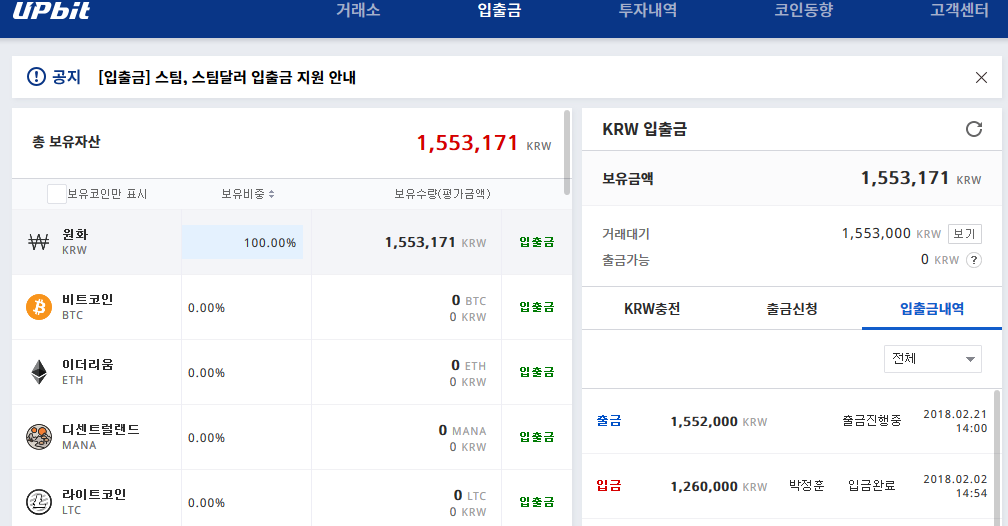Click the Ethereum coin icon
The width and height of the screenshot is (1008, 526).
[x=39, y=372]
